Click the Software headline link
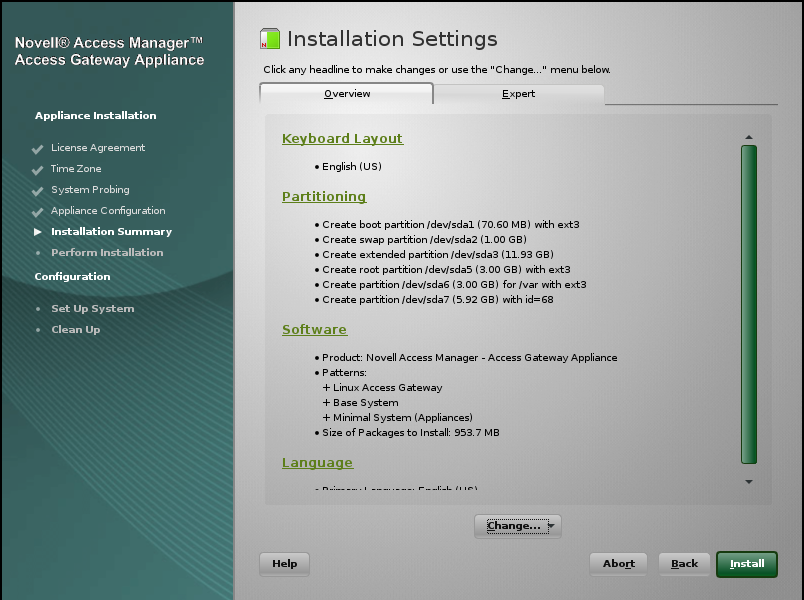Viewport: 804px width, 600px height. (314, 329)
